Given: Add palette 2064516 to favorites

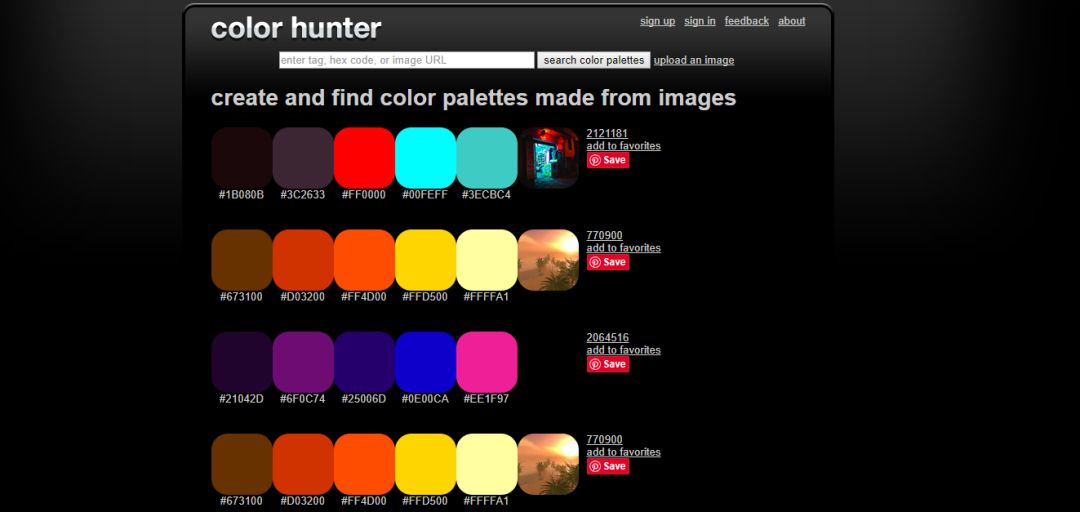Looking at the screenshot, I should 623,350.
